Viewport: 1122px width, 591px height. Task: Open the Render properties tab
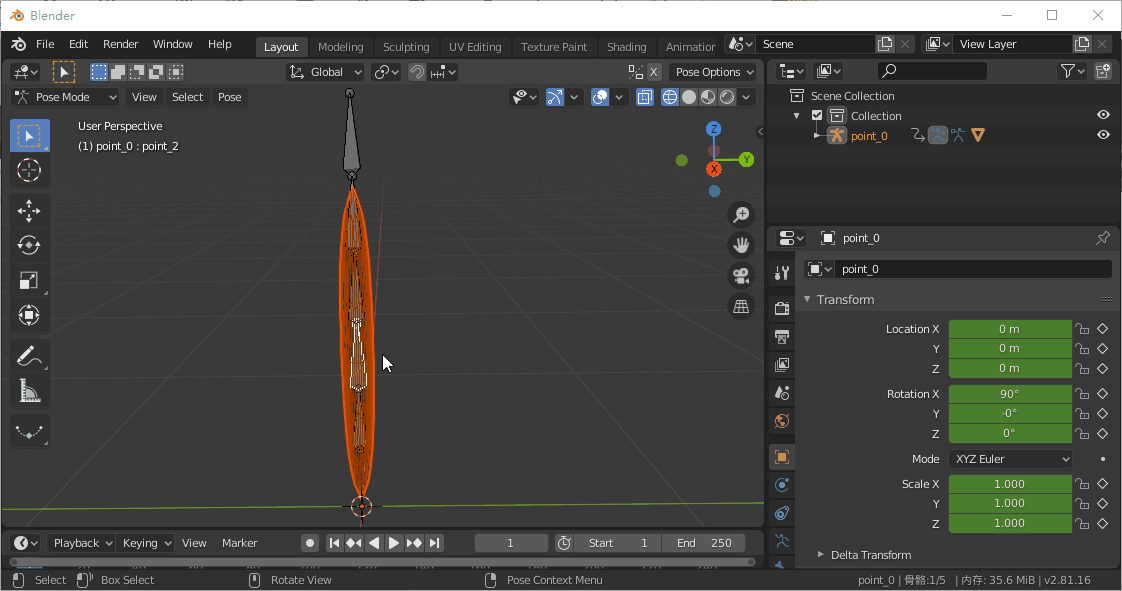[x=782, y=308]
